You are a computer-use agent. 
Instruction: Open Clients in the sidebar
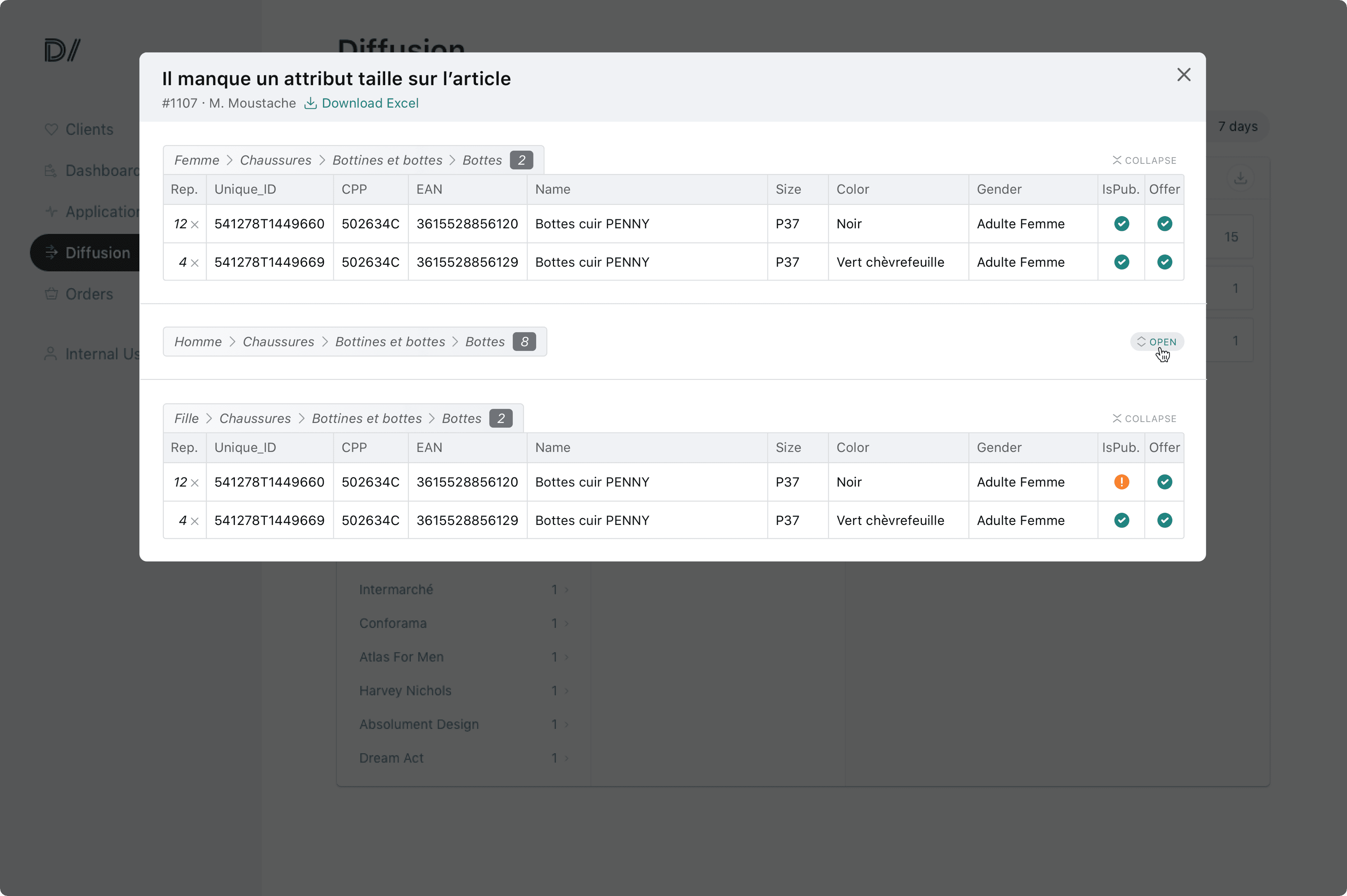pos(79,129)
